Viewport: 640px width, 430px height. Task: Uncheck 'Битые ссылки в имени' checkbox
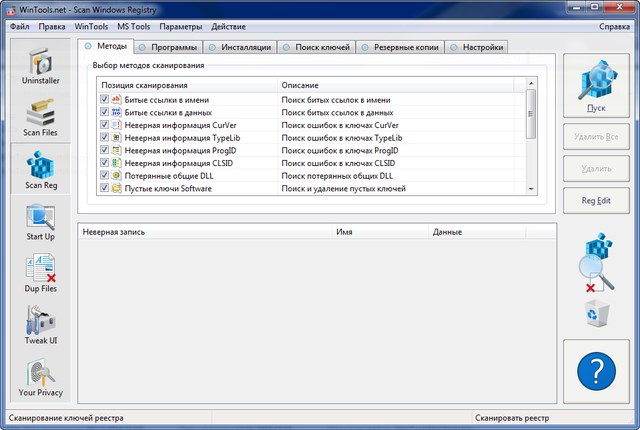click(104, 101)
